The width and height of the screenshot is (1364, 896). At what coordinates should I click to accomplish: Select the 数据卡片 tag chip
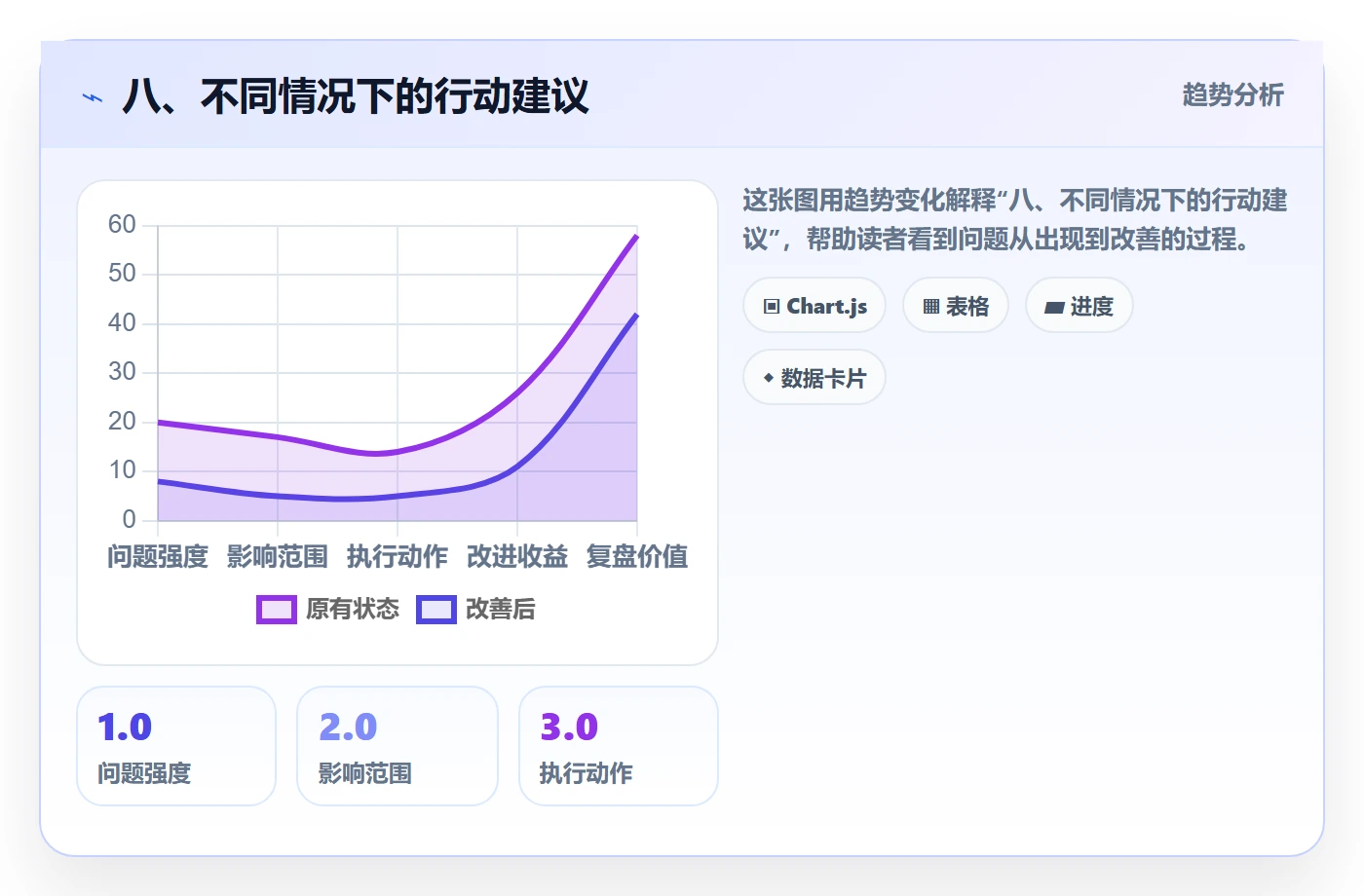pos(815,378)
